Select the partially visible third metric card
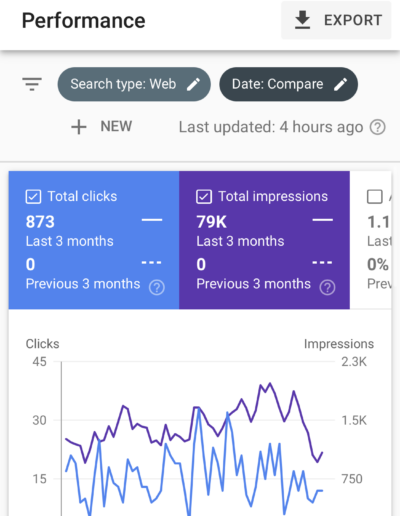Viewport: 400px width, 516px height. [371, 240]
